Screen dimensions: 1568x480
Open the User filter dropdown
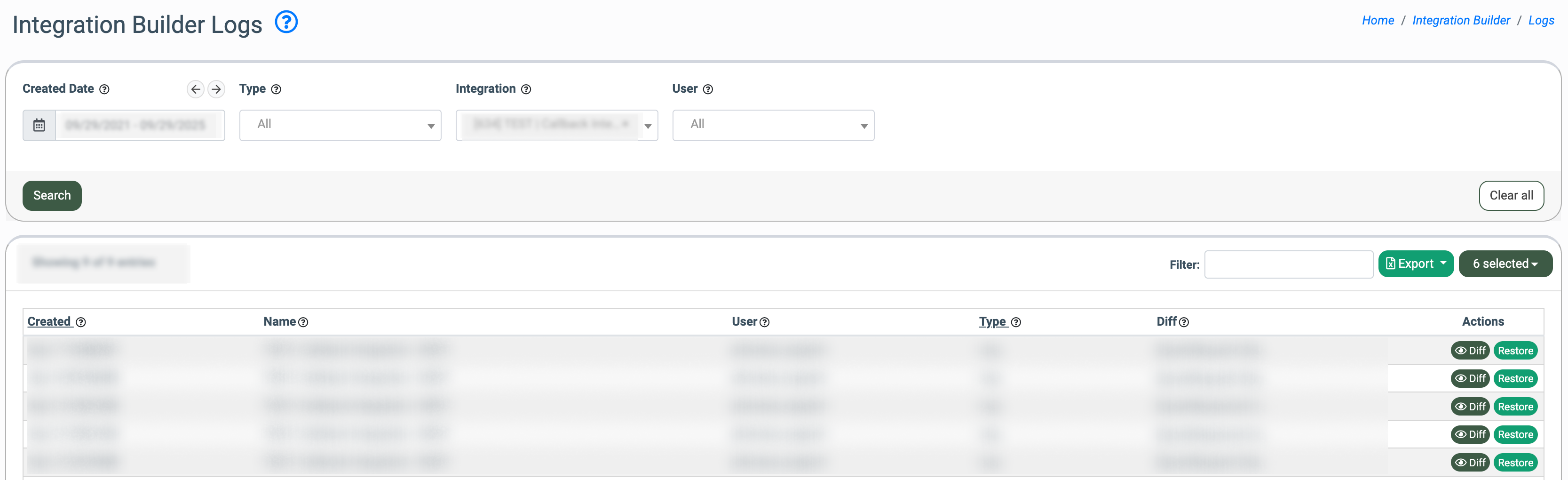[773, 126]
